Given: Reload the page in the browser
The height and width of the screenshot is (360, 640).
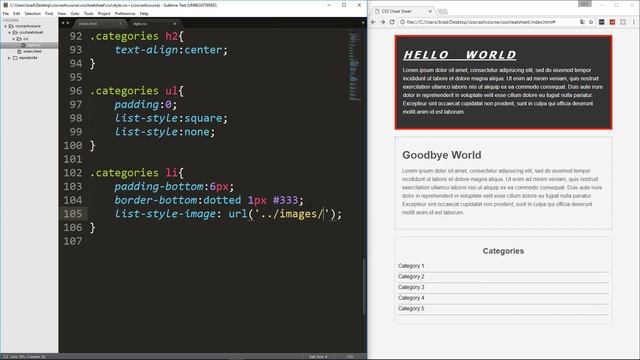Looking at the screenshot, I should (392, 22).
